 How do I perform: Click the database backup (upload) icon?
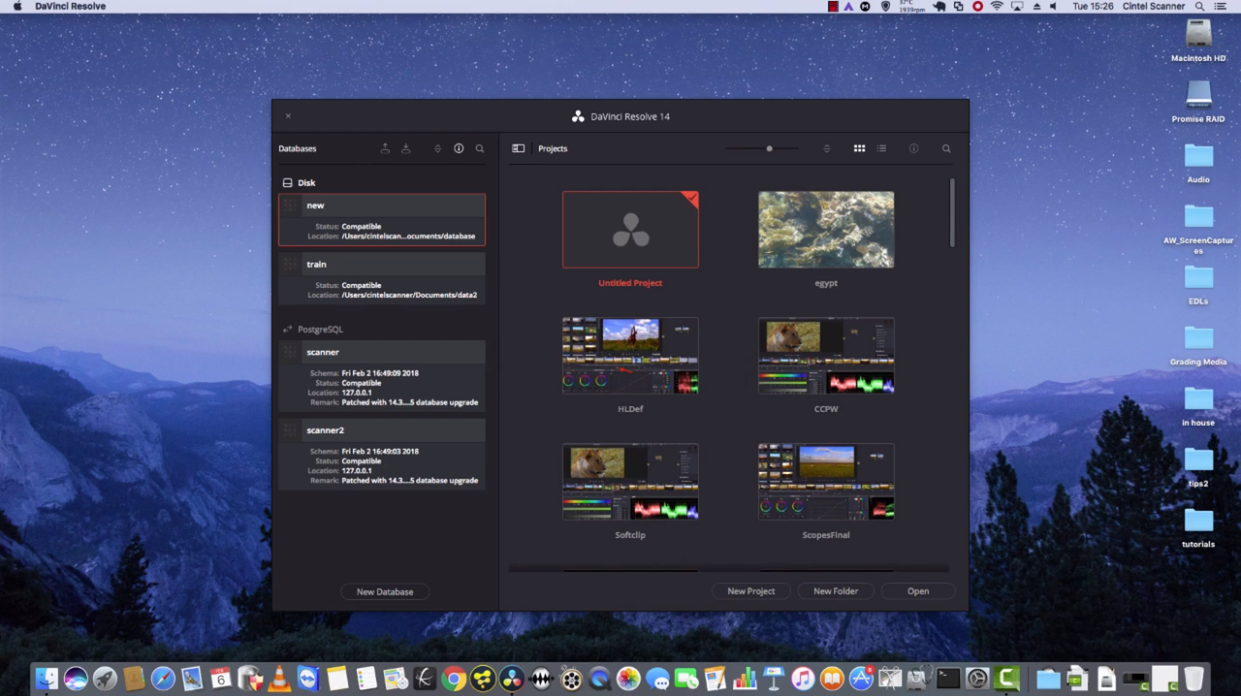click(x=385, y=148)
